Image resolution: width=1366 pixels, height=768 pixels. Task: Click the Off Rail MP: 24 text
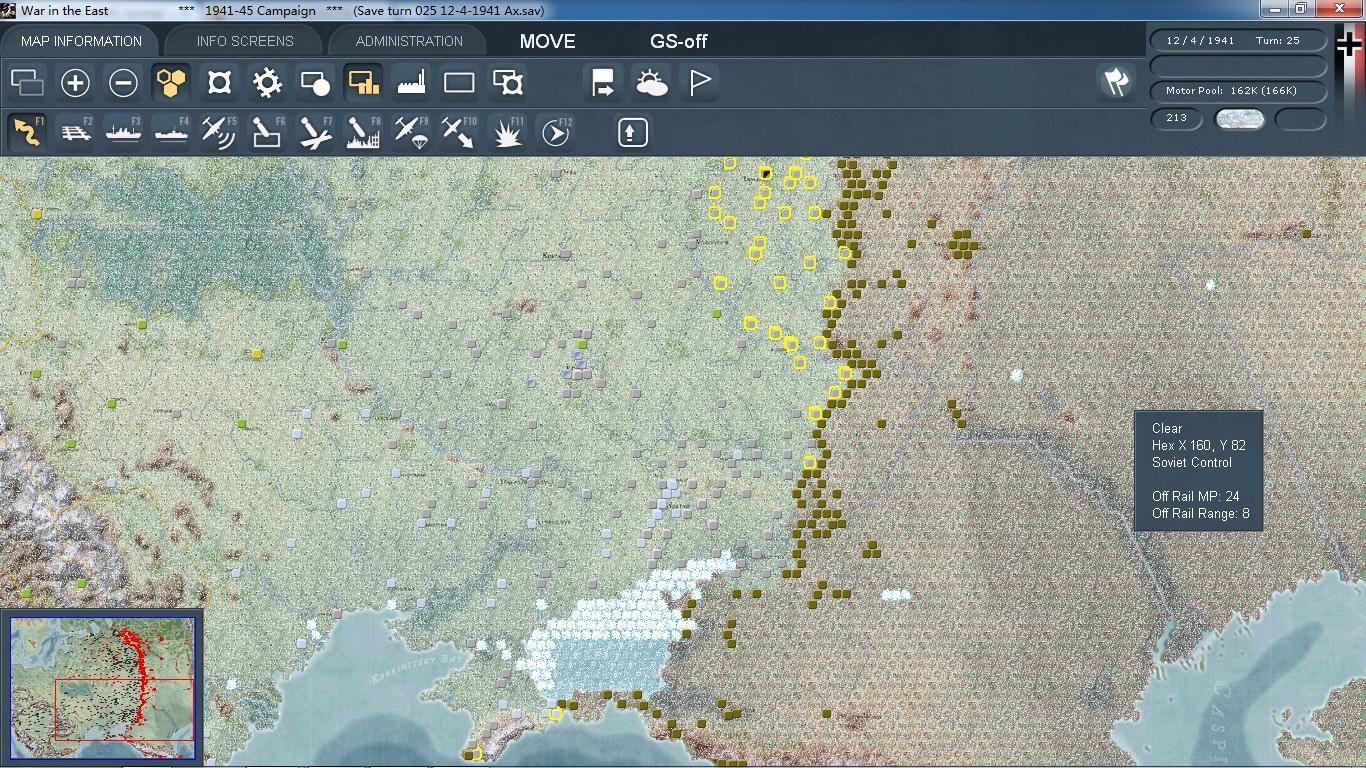click(1196, 496)
